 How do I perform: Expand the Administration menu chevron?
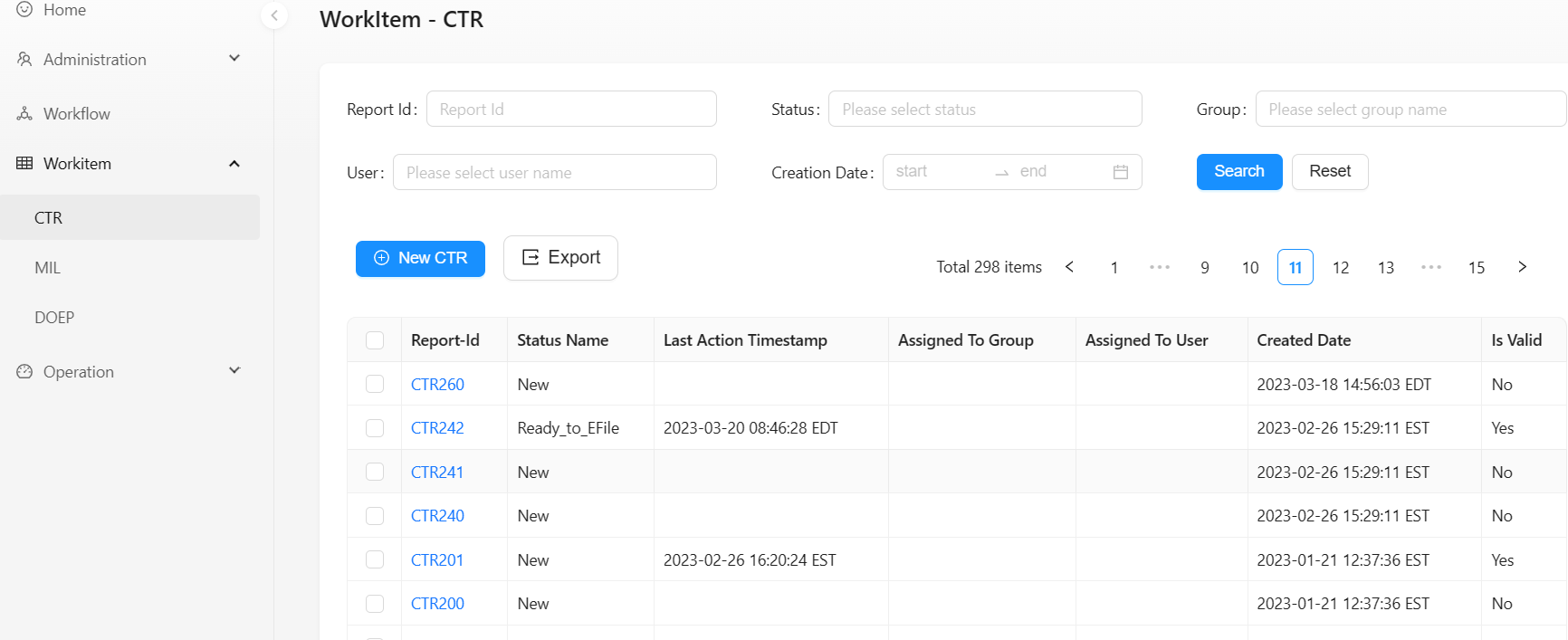point(234,59)
